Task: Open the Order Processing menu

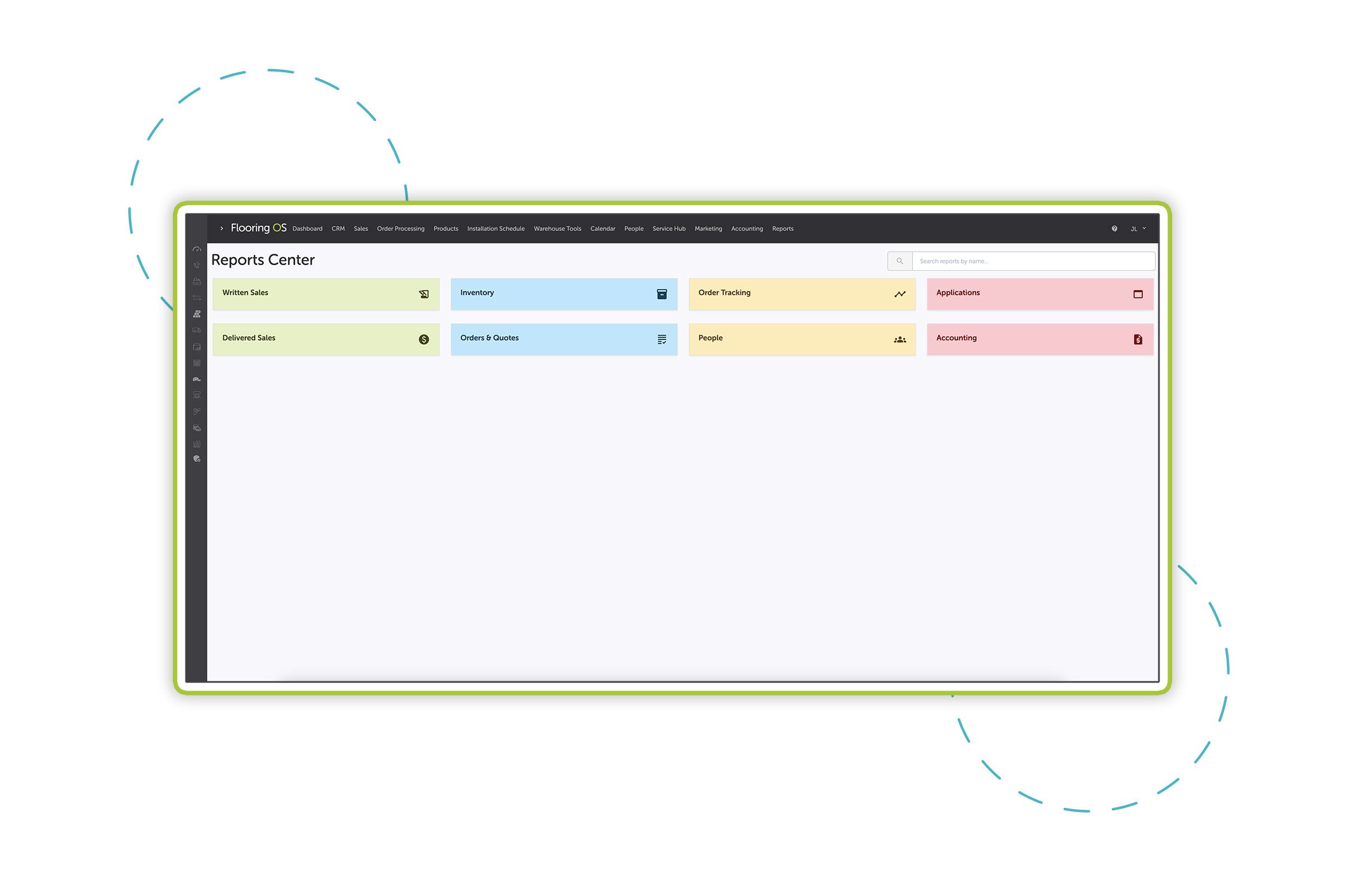Action: coord(401,229)
